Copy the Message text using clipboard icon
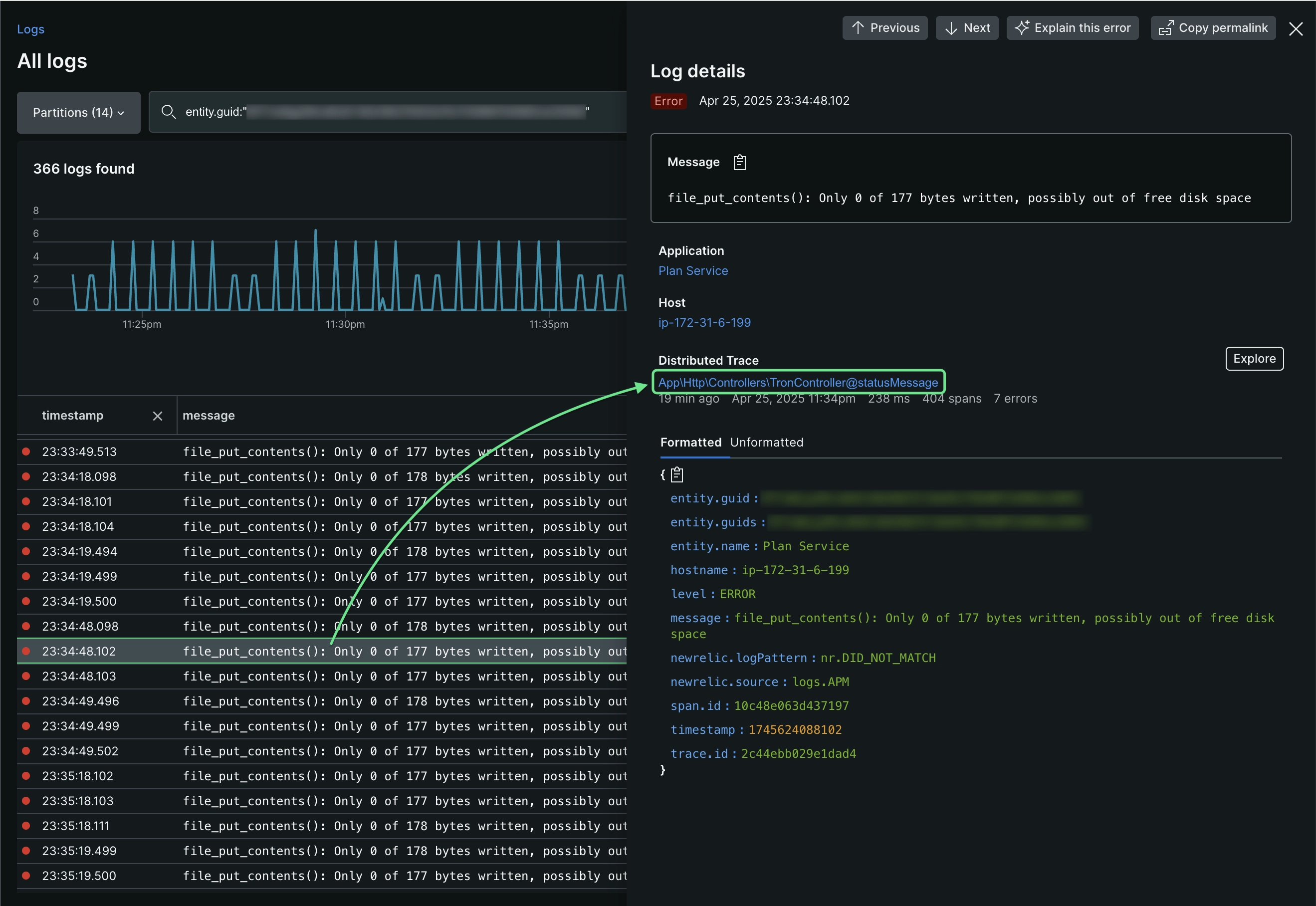The image size is (1316, 906). click(x=739, y=162)
